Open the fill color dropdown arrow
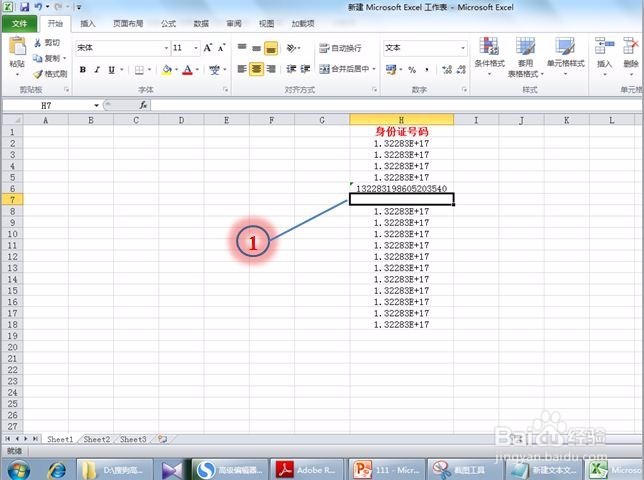644x480 pixels. pyautogui.click(x=177, y=70)
